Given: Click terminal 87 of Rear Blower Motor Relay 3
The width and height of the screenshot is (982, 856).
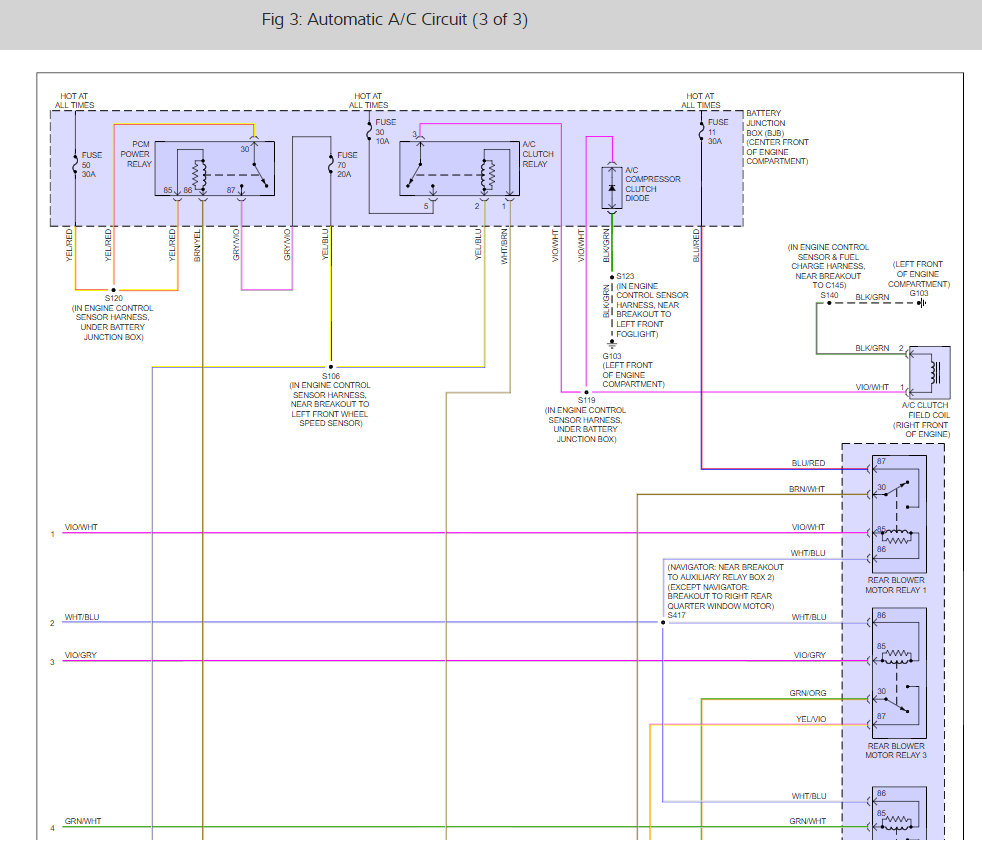Looking at the screenshot, I should tap(881, 716).
